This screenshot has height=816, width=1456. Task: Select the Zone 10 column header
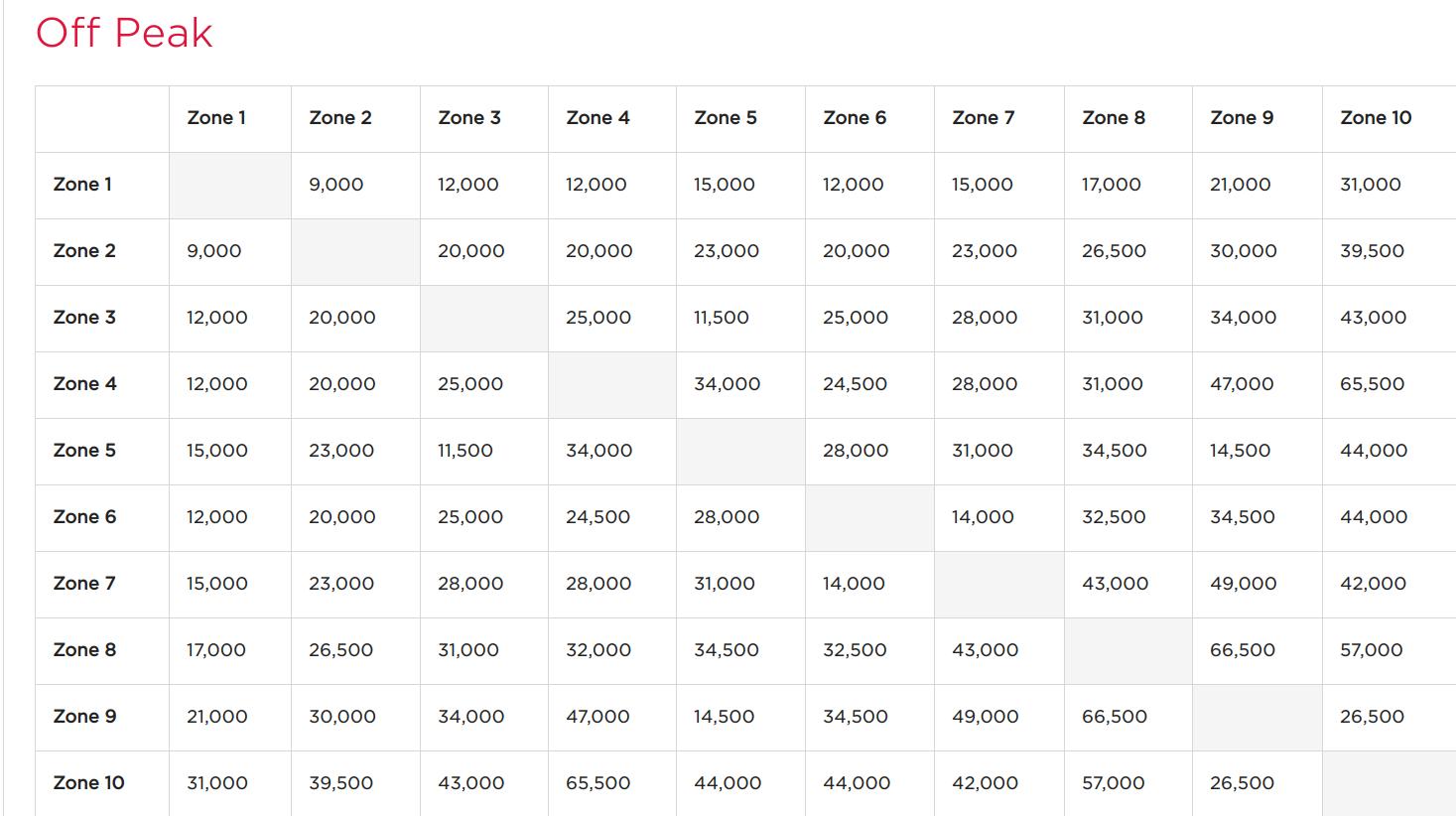[x=1376, y=118]
